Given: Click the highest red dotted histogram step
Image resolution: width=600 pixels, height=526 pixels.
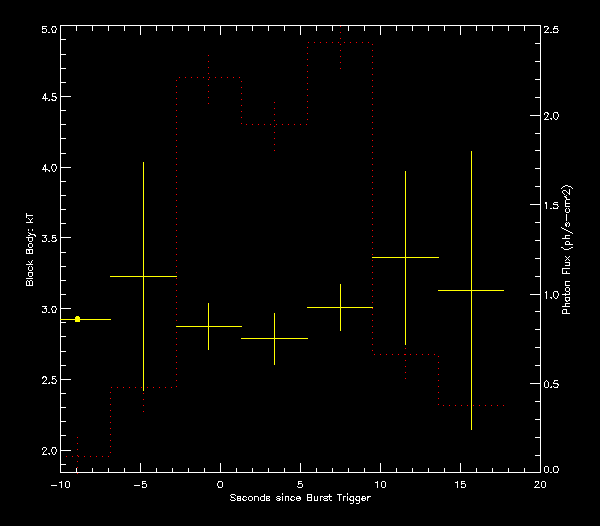Looking at the screenshot, I should pos(340,43).
